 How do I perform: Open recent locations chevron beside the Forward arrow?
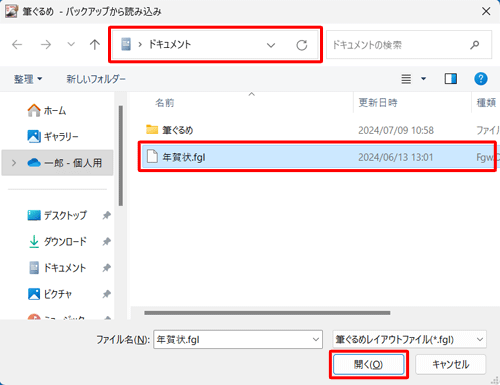pyautogui.click(x=71, y=44)
